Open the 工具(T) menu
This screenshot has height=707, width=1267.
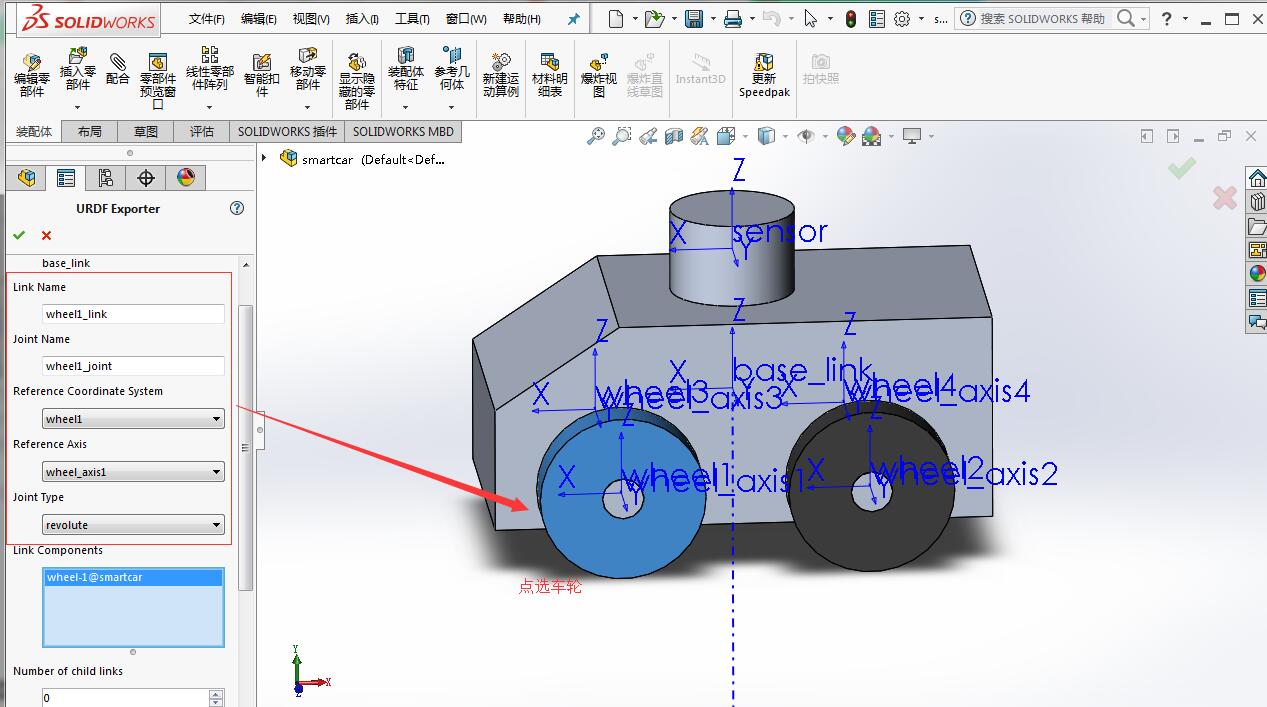[x=412, y=19]
